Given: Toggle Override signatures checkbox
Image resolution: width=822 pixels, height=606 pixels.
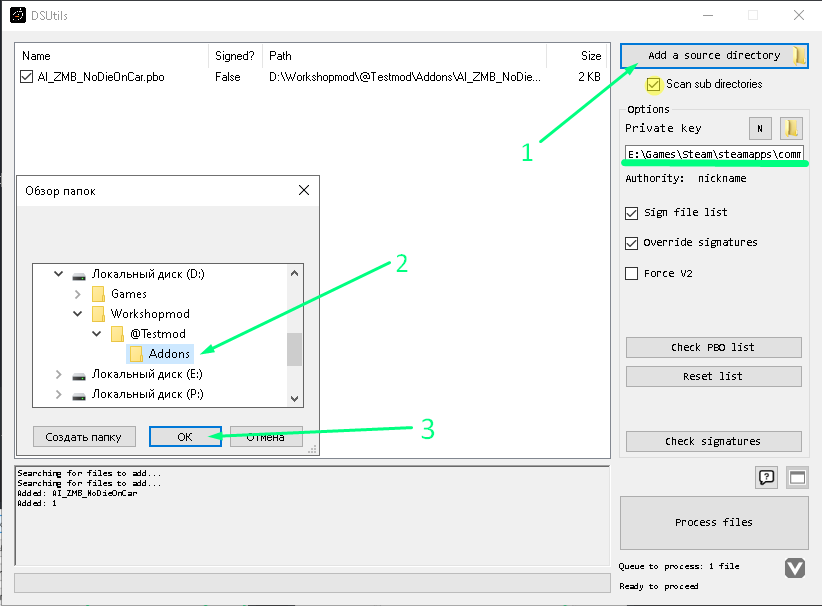Looking at the screenshot, I should 632,243.
